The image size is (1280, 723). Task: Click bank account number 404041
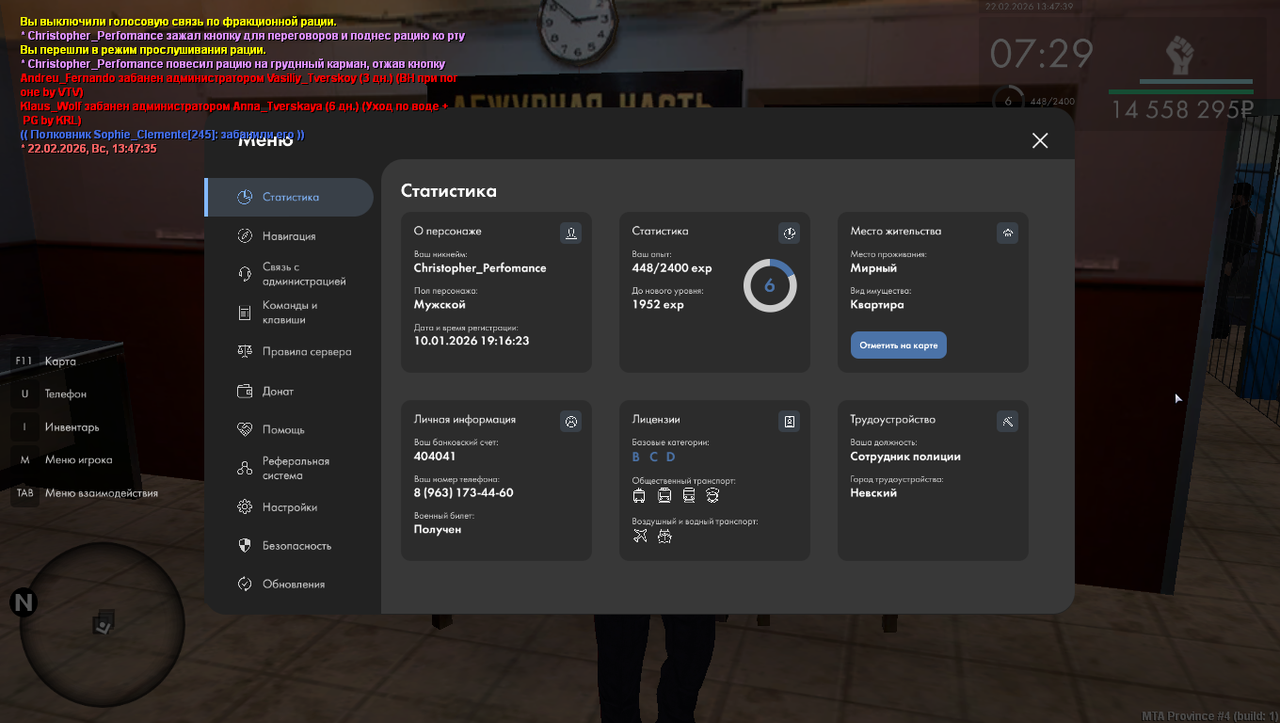pyautogui.click(x=435, y=456)
